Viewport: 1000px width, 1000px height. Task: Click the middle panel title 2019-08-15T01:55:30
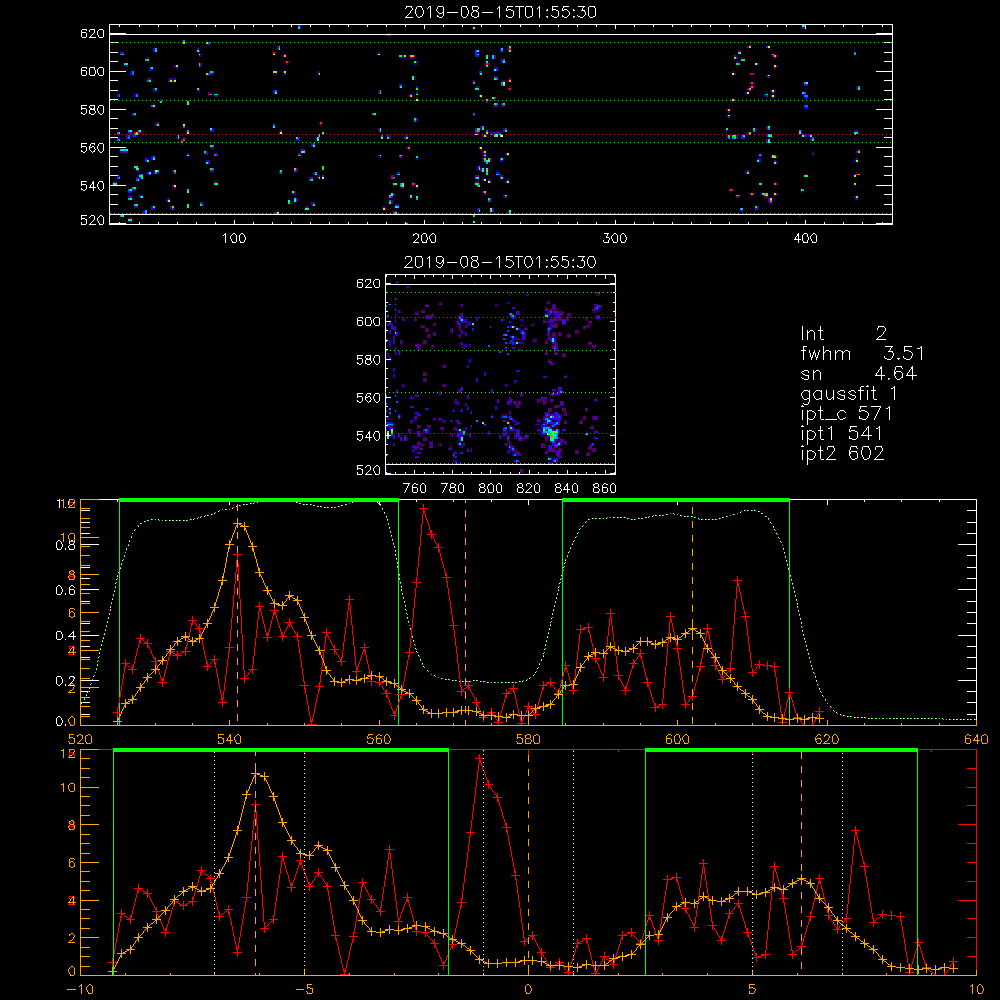500,262
